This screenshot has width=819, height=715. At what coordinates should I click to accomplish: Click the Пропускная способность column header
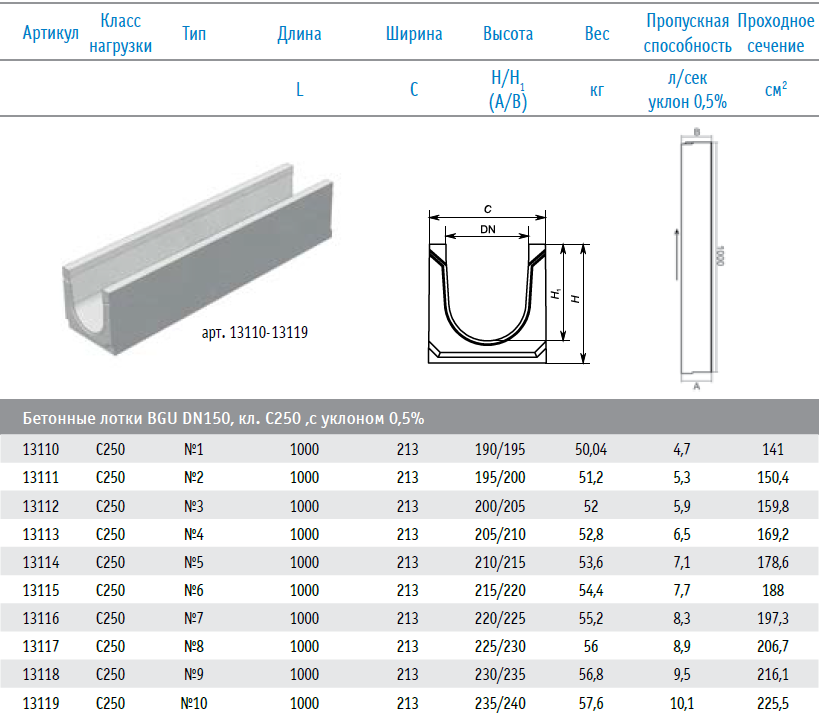pos(687,33)
